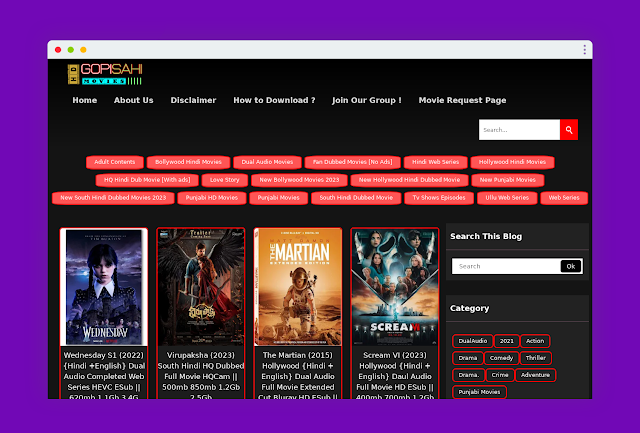640x433 pixels.
Task: Open Wednesday S1 (2022) post title
Action: pos(104,375)
